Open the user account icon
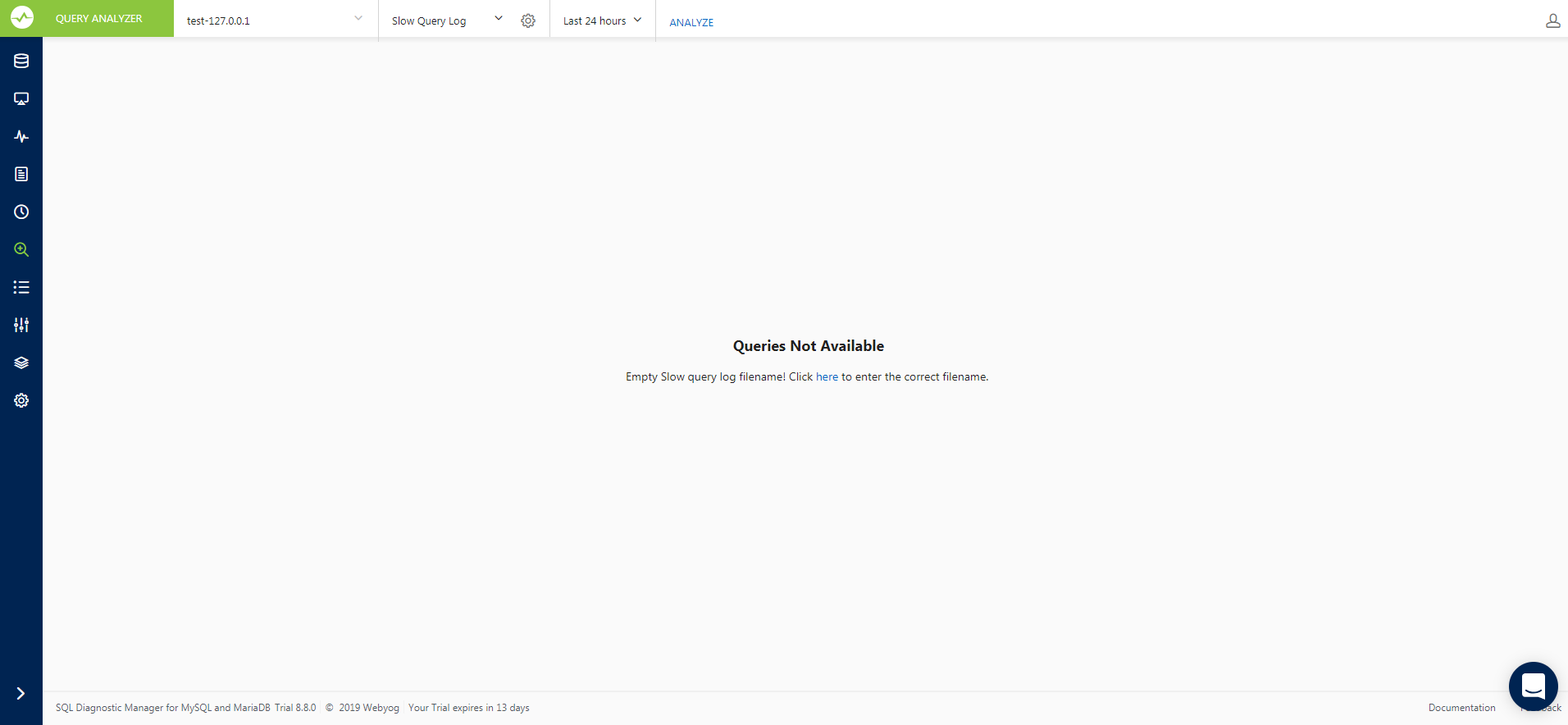1568x725 pixels. pyautogui.click(x=1552, y=21)
